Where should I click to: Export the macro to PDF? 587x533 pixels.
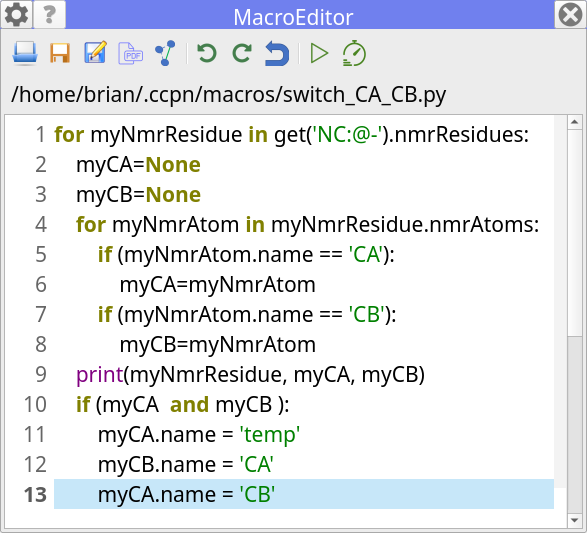130,53
